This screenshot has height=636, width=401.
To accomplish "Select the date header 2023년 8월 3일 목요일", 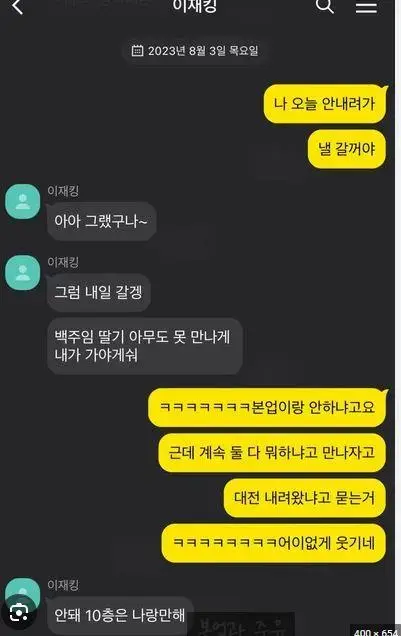I will (195, 51).
